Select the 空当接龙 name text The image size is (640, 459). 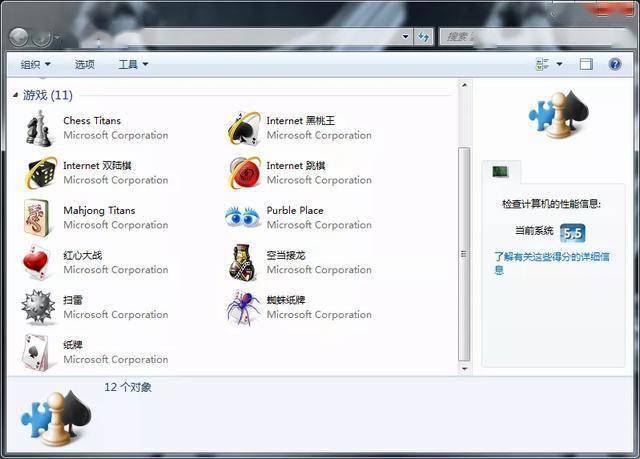(286, 255)
